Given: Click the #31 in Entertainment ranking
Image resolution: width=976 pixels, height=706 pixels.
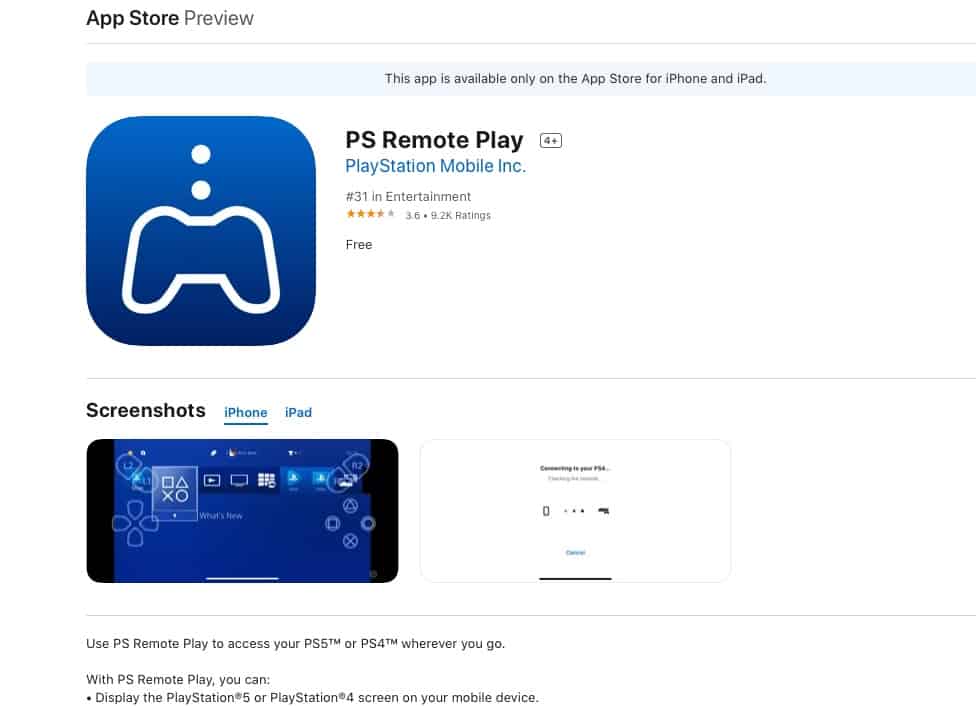Looking at the screenshot, I should (408, 197).
